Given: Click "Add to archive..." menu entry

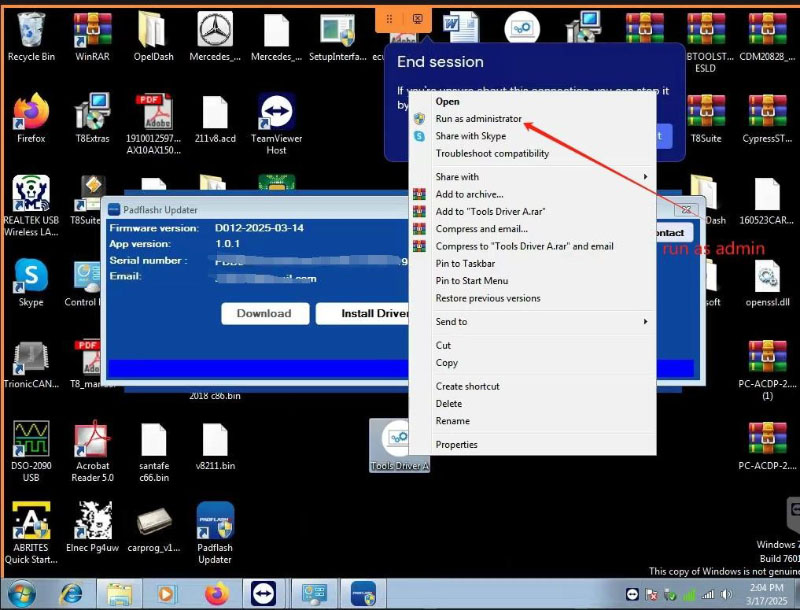Looking at the screenshot, I should (469, 195).
